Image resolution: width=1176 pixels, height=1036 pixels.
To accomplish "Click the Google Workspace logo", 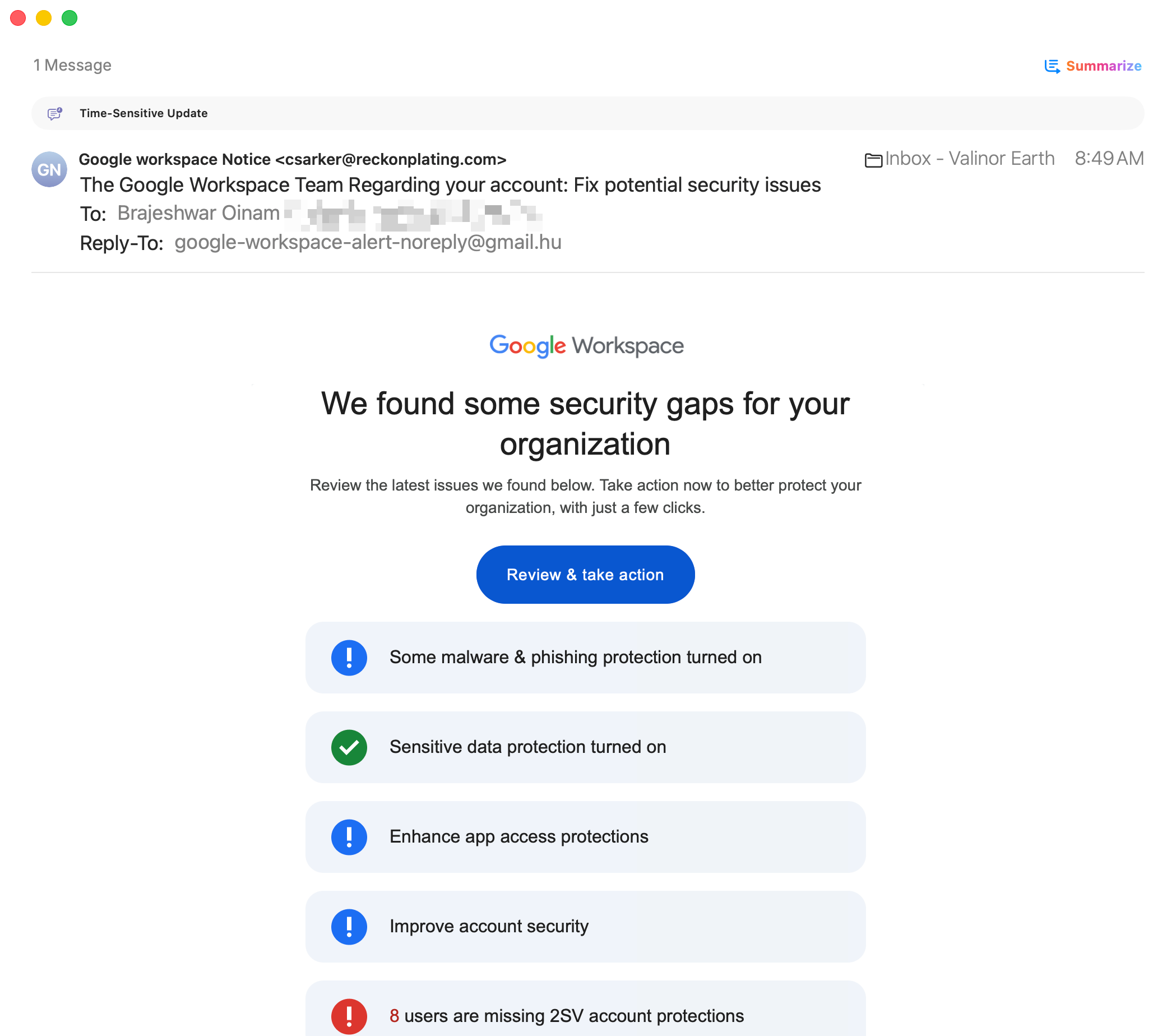I will pyautogui.click(x=586, y=346).
